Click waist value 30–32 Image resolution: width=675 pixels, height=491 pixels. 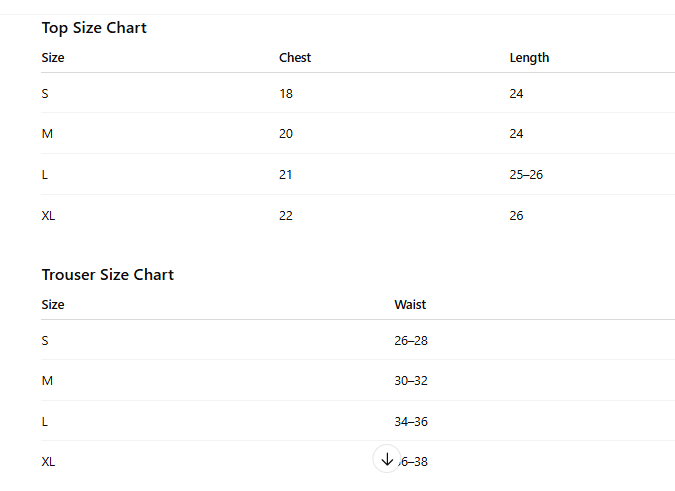pyautogui.click(x=411, y=381)
